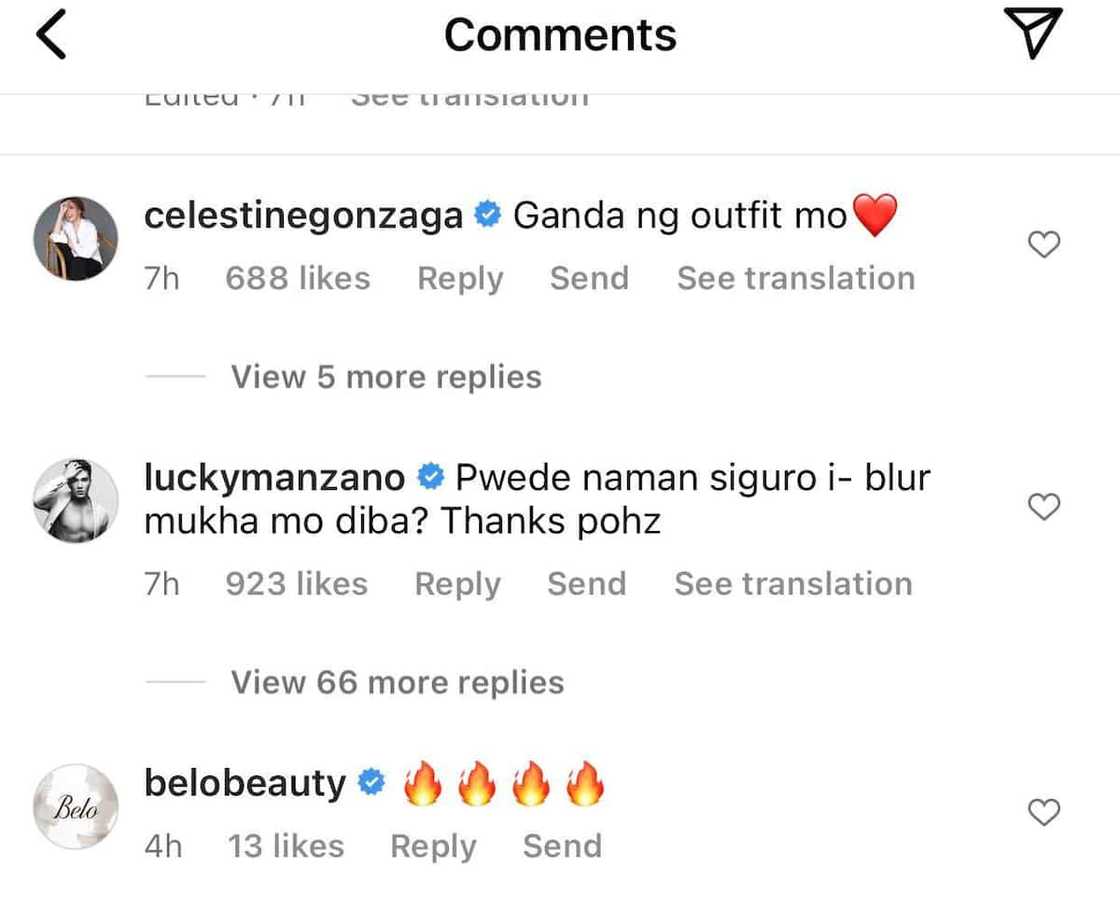
Task: Like belobeauty's fire emoji comment
Action: [x=1044, y=812]
